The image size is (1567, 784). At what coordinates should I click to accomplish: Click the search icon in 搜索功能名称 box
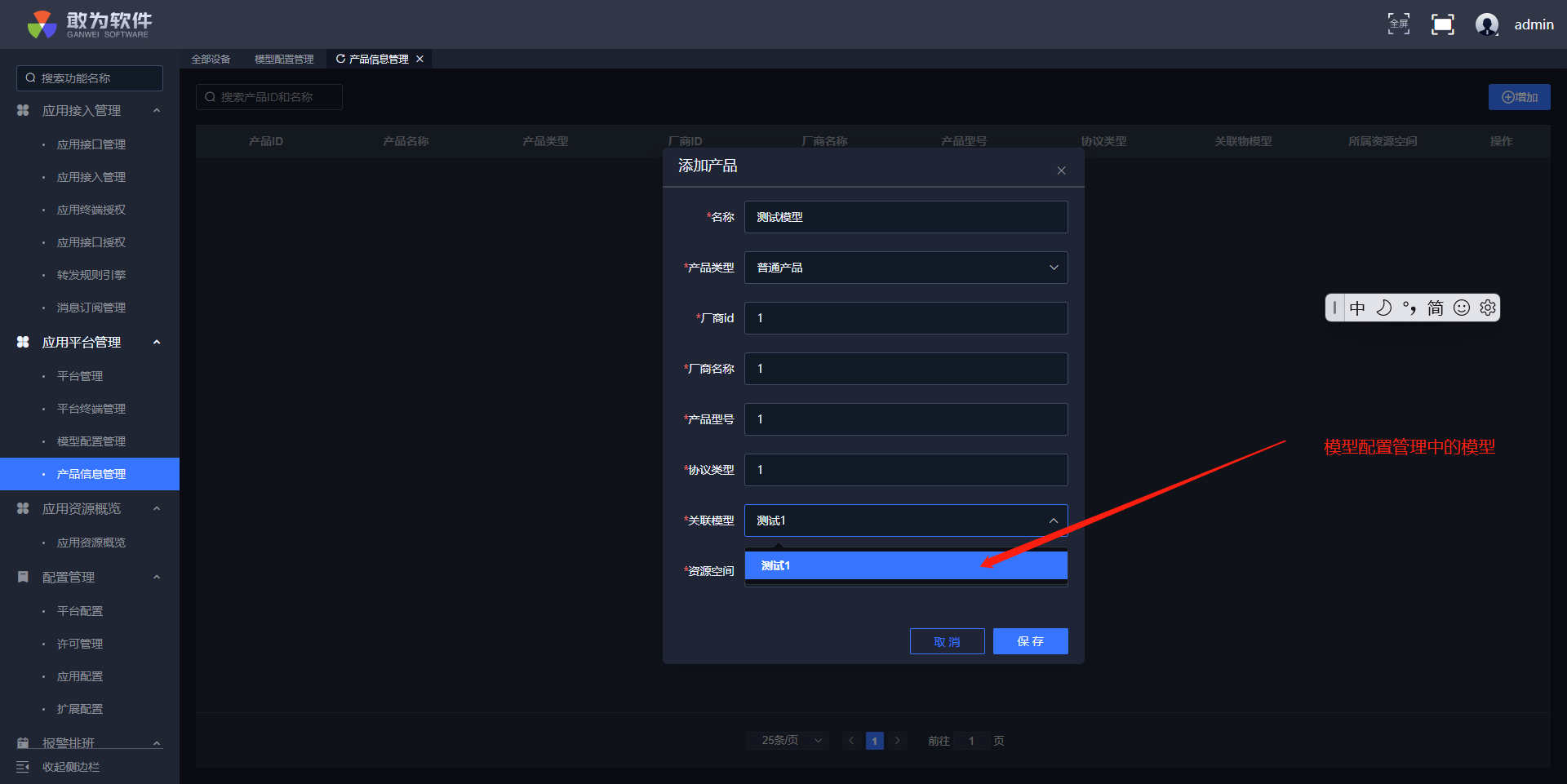pos(31,78)
